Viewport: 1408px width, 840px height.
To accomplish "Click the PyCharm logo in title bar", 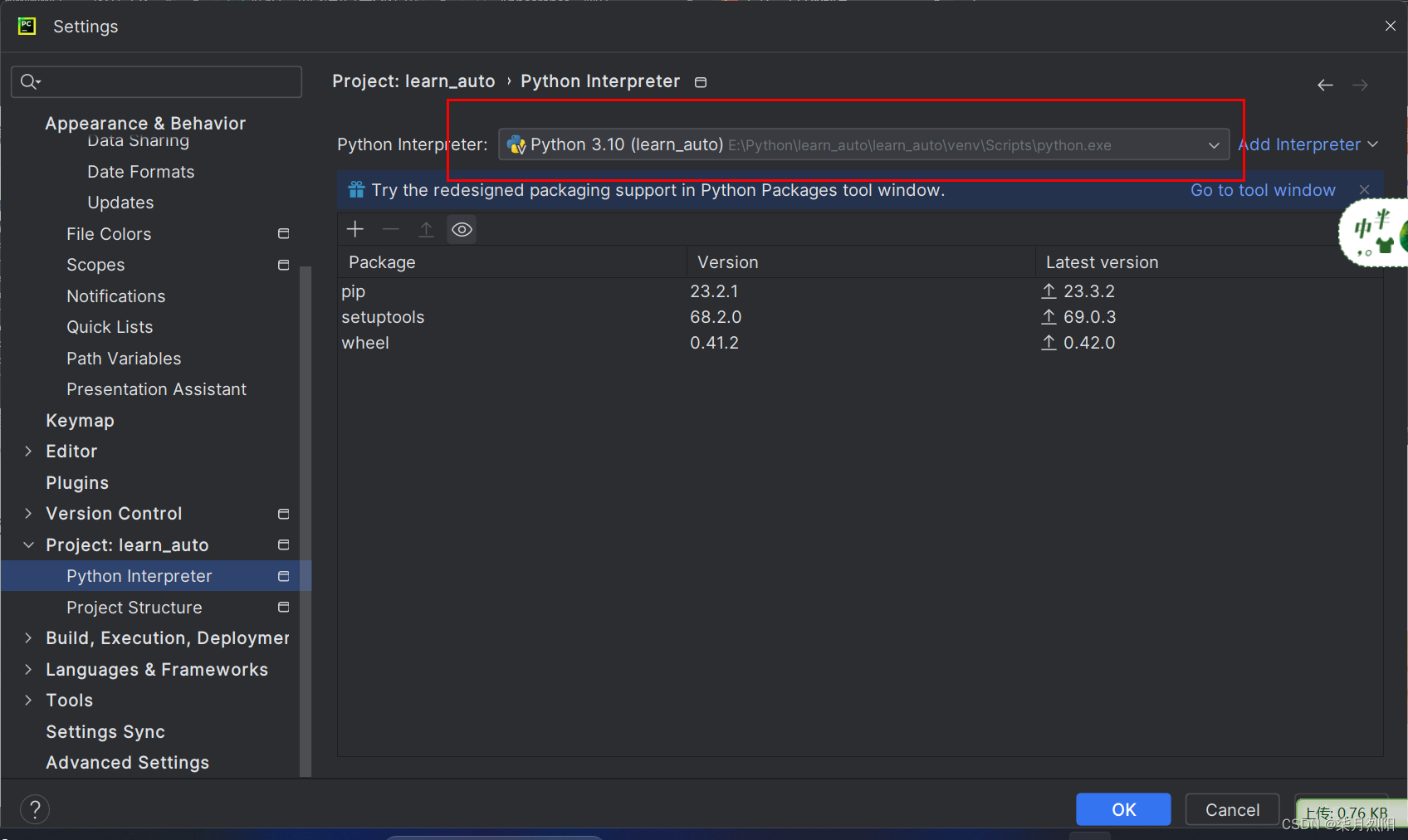I will pos(27,26).
